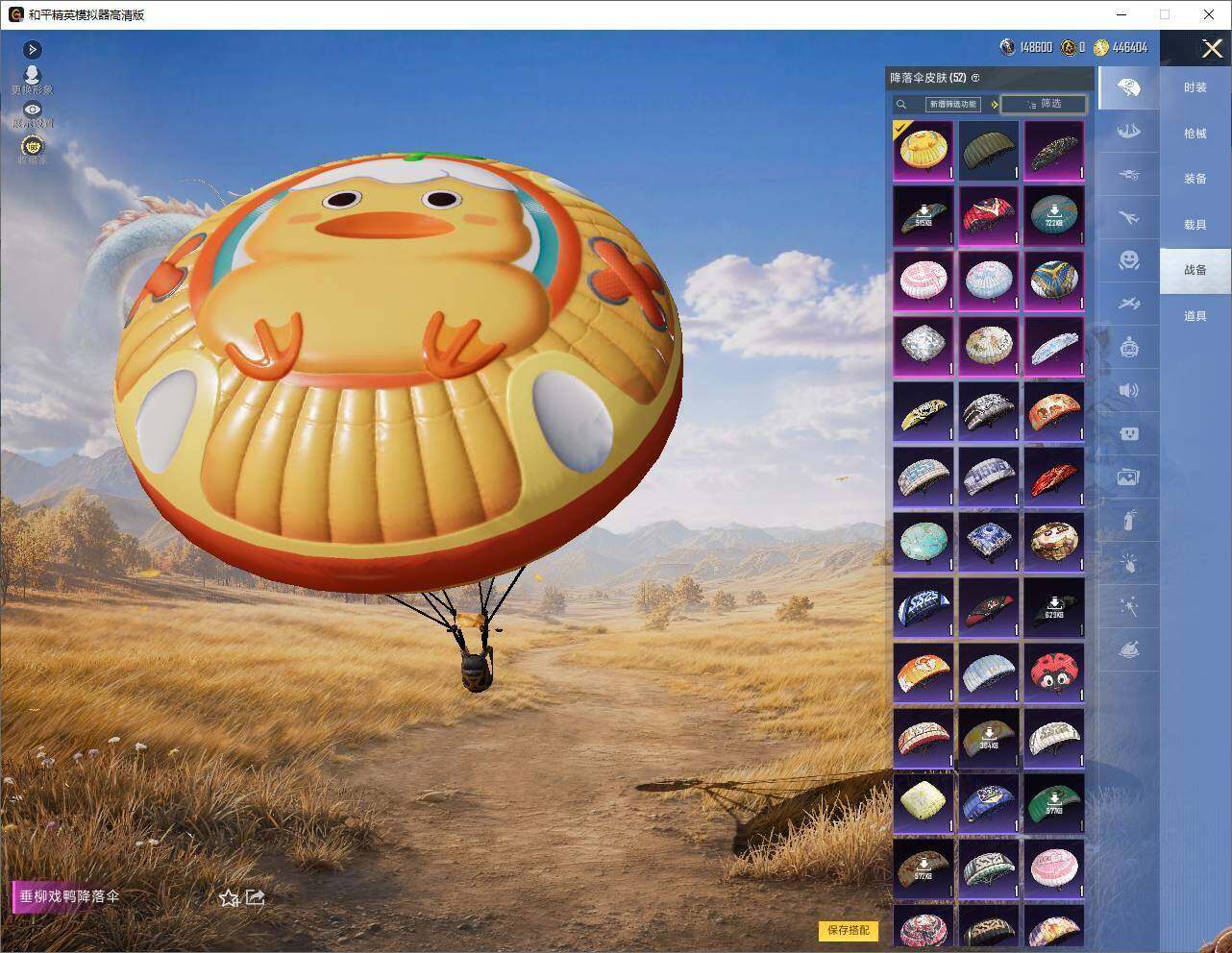
Task: Download the parachute skin marked 722KB
Action: pyautogui.click(x=1054, y=215)
